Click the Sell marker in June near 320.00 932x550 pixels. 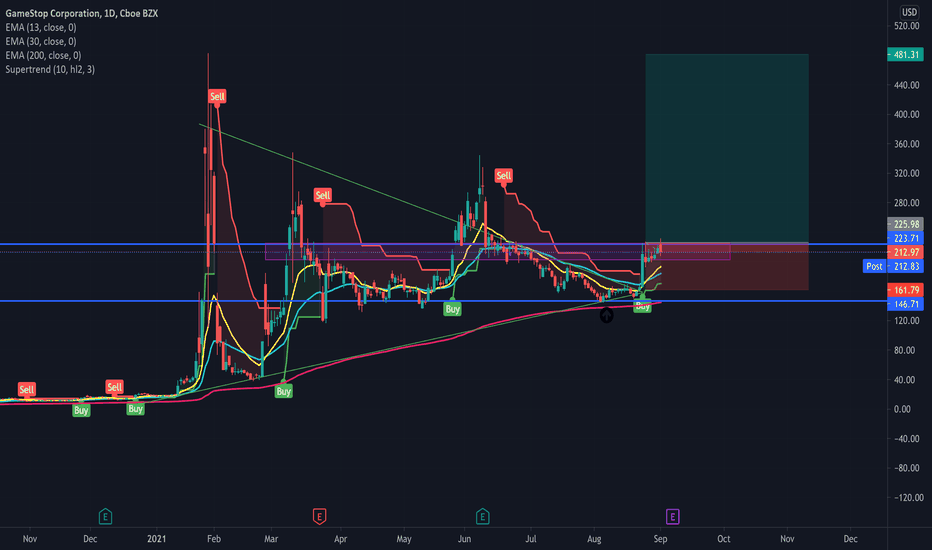point(503,175)
